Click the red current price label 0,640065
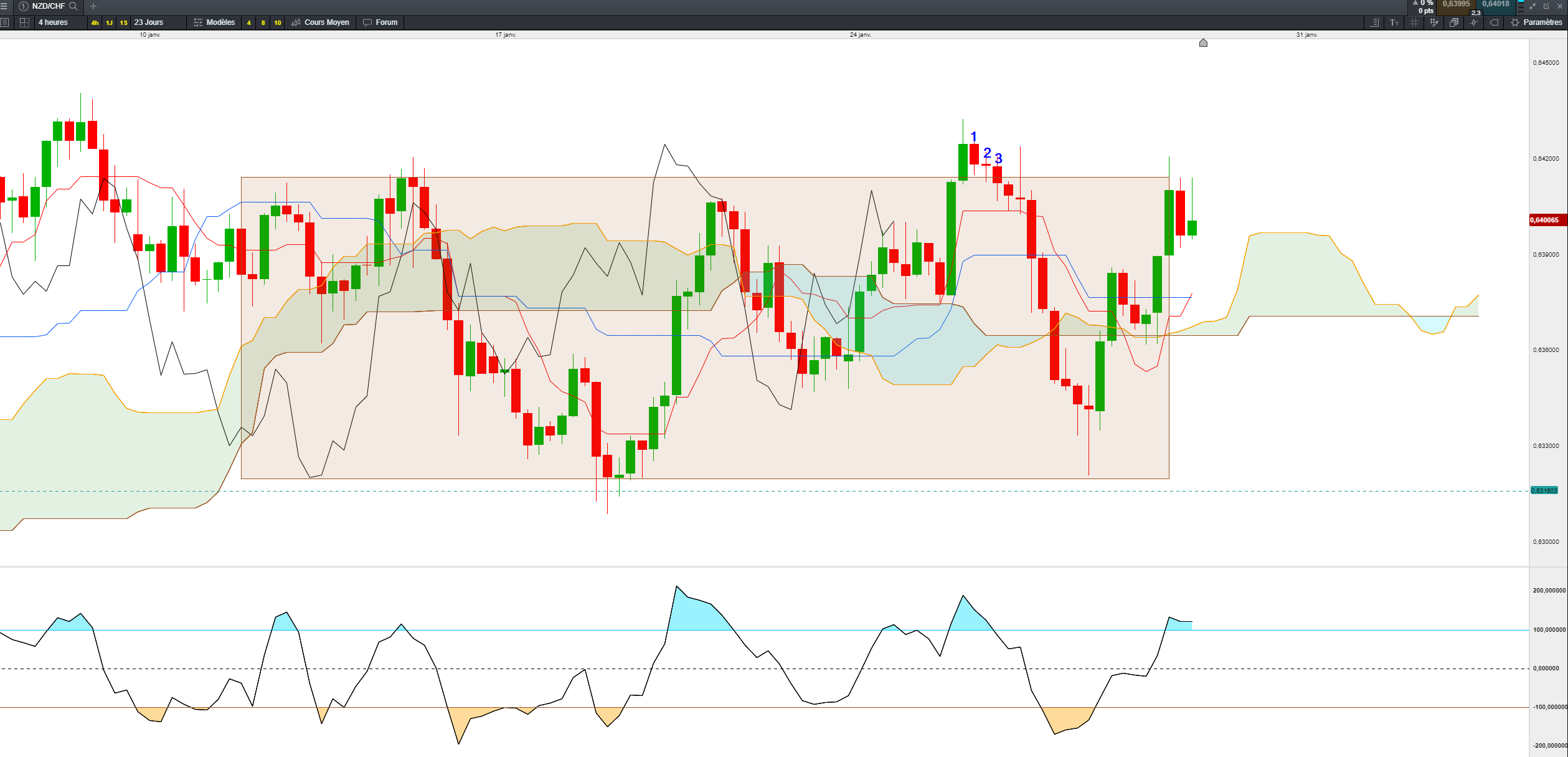1568x757 pixels. point(1547,220)
